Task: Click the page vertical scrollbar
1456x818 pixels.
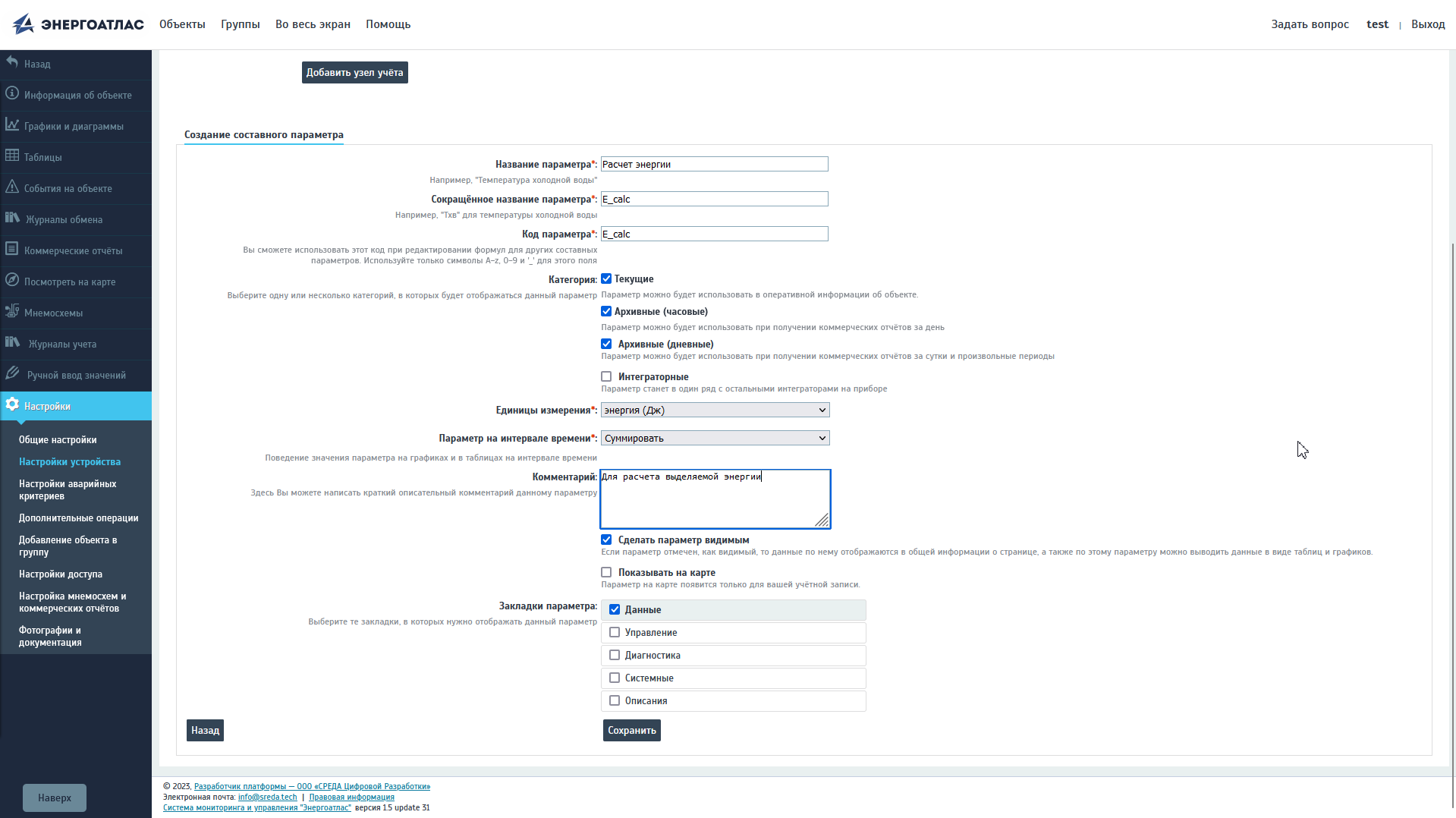Action: 1452,524
